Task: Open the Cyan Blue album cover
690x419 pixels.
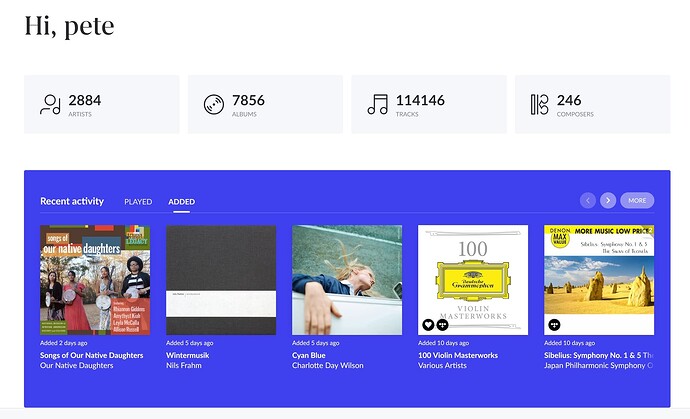Action: point(347,280)
